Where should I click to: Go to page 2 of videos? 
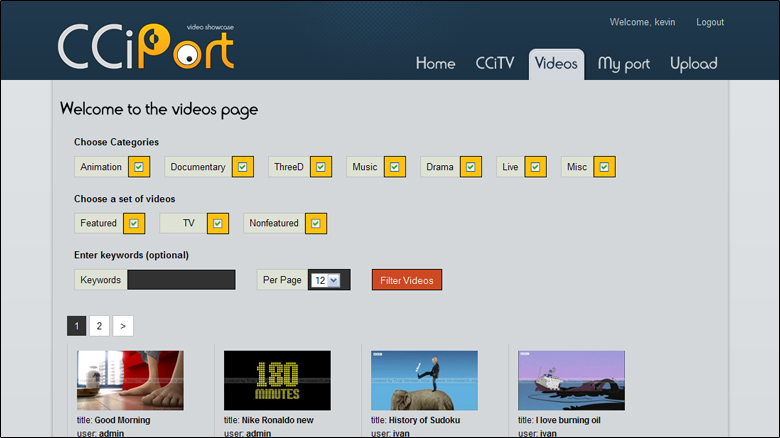(99, 326)
